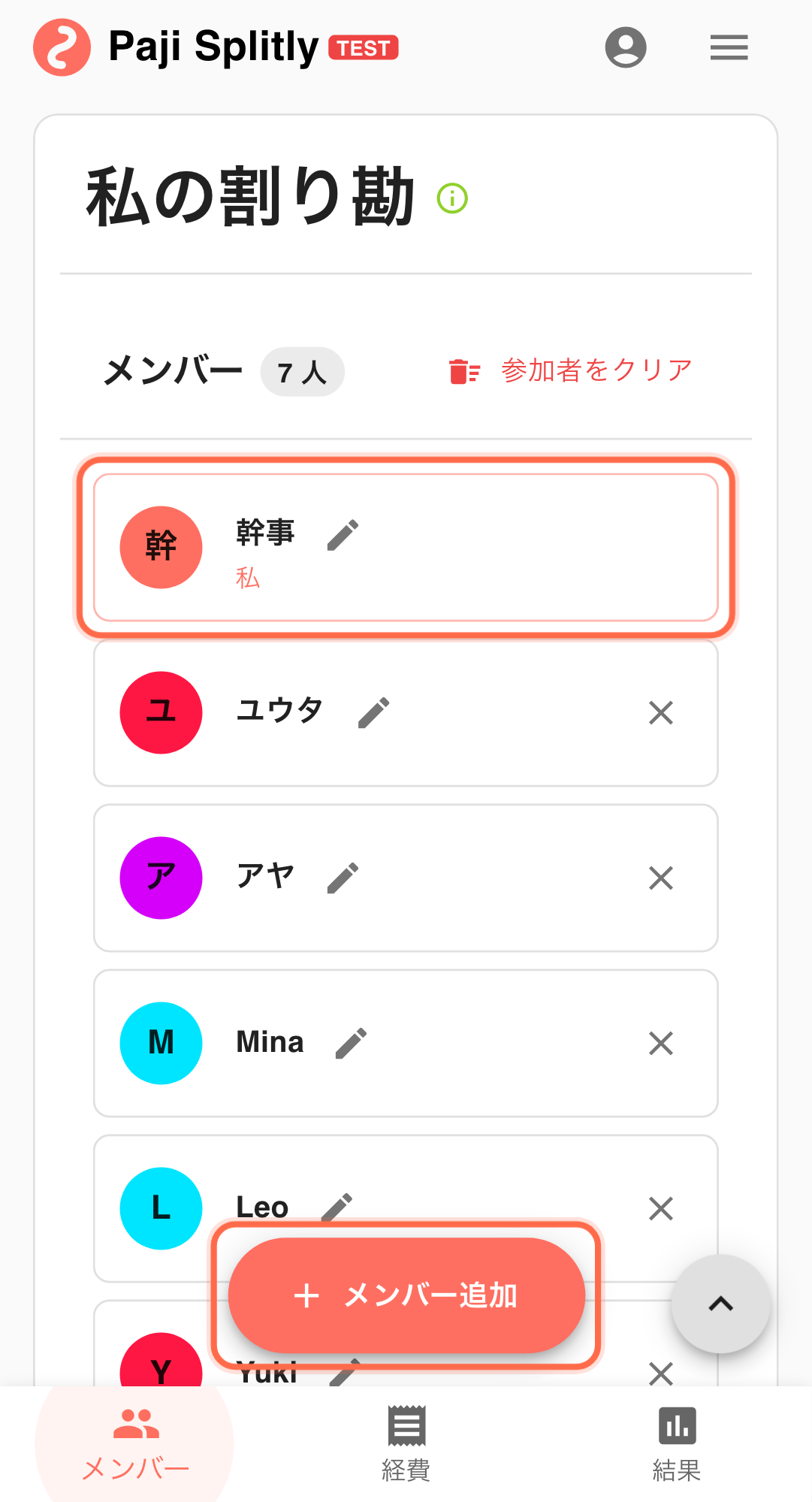This screenshot has height=1502, width=812.
Task: Remove member ユウタ
Action: pyautogui.click(x=660, y=712)
